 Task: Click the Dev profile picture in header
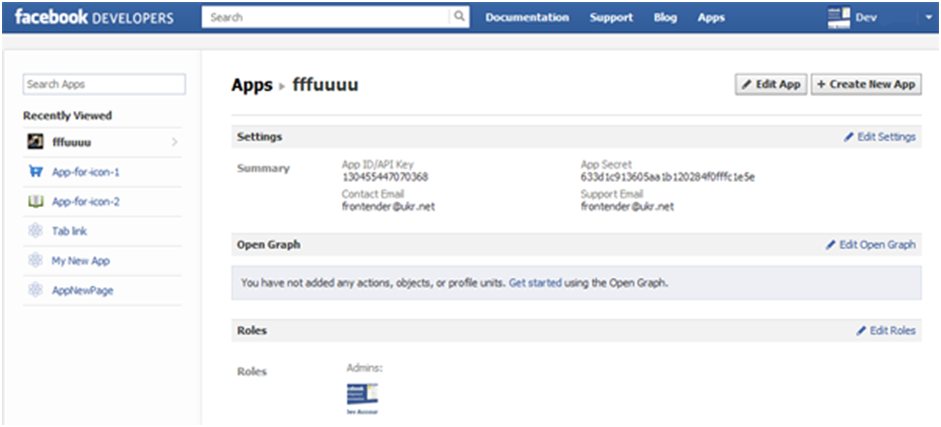click(839, 17)
